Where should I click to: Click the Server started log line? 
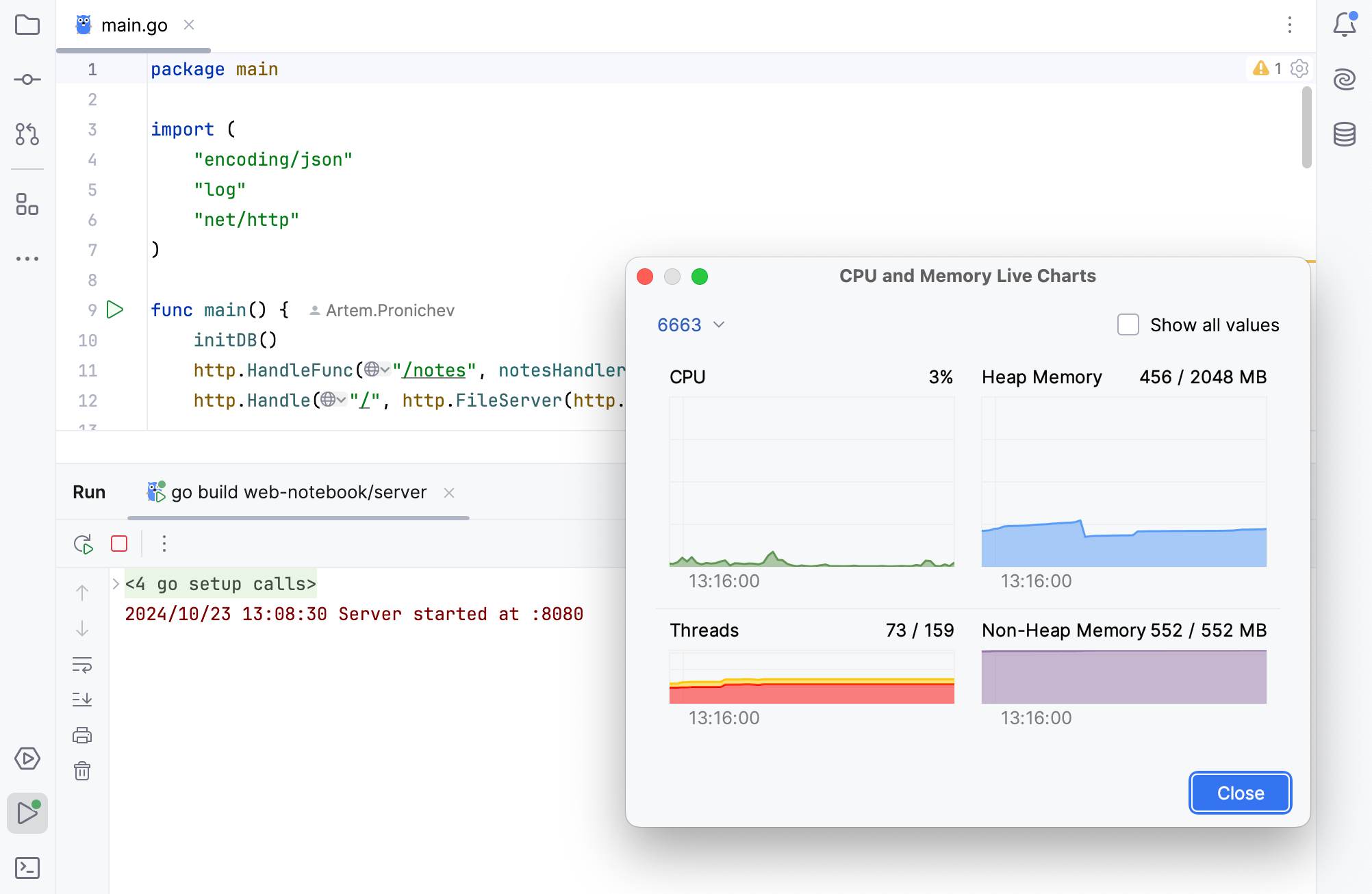pos(354,614)
